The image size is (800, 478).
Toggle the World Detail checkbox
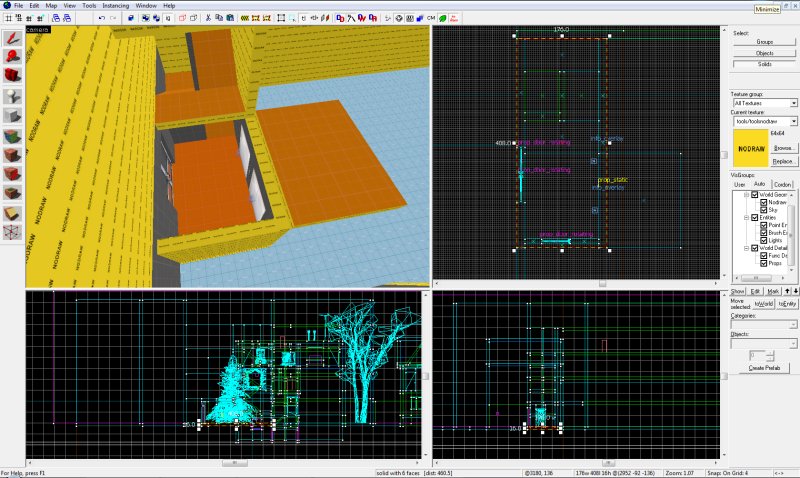(x=755, y=248)
